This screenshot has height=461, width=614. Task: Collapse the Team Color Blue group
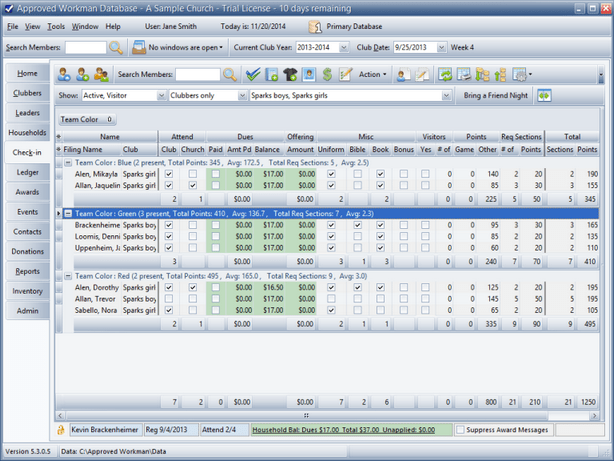pos(68,163)
